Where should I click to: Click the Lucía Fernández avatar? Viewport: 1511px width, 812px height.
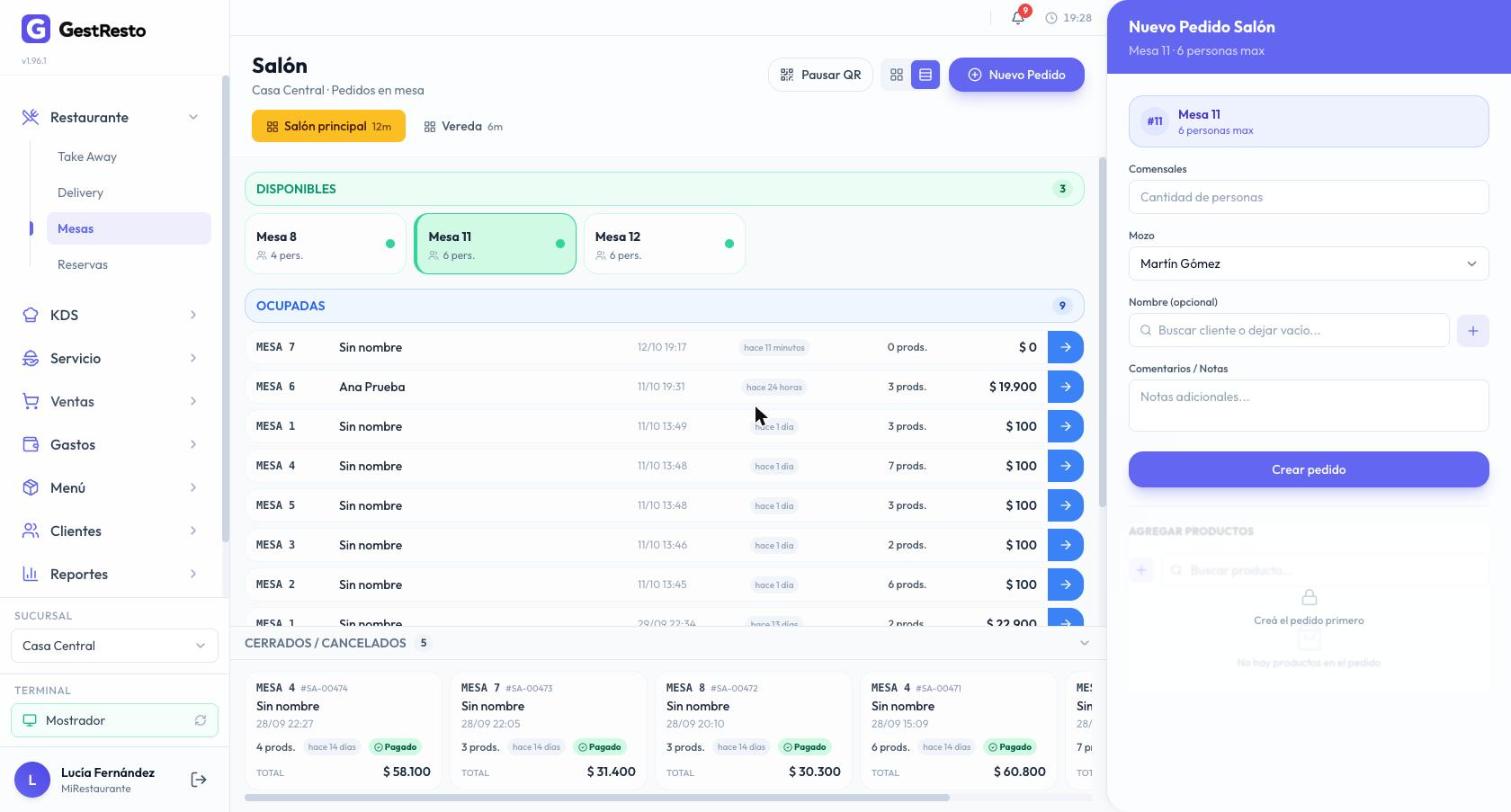(32, 780)
